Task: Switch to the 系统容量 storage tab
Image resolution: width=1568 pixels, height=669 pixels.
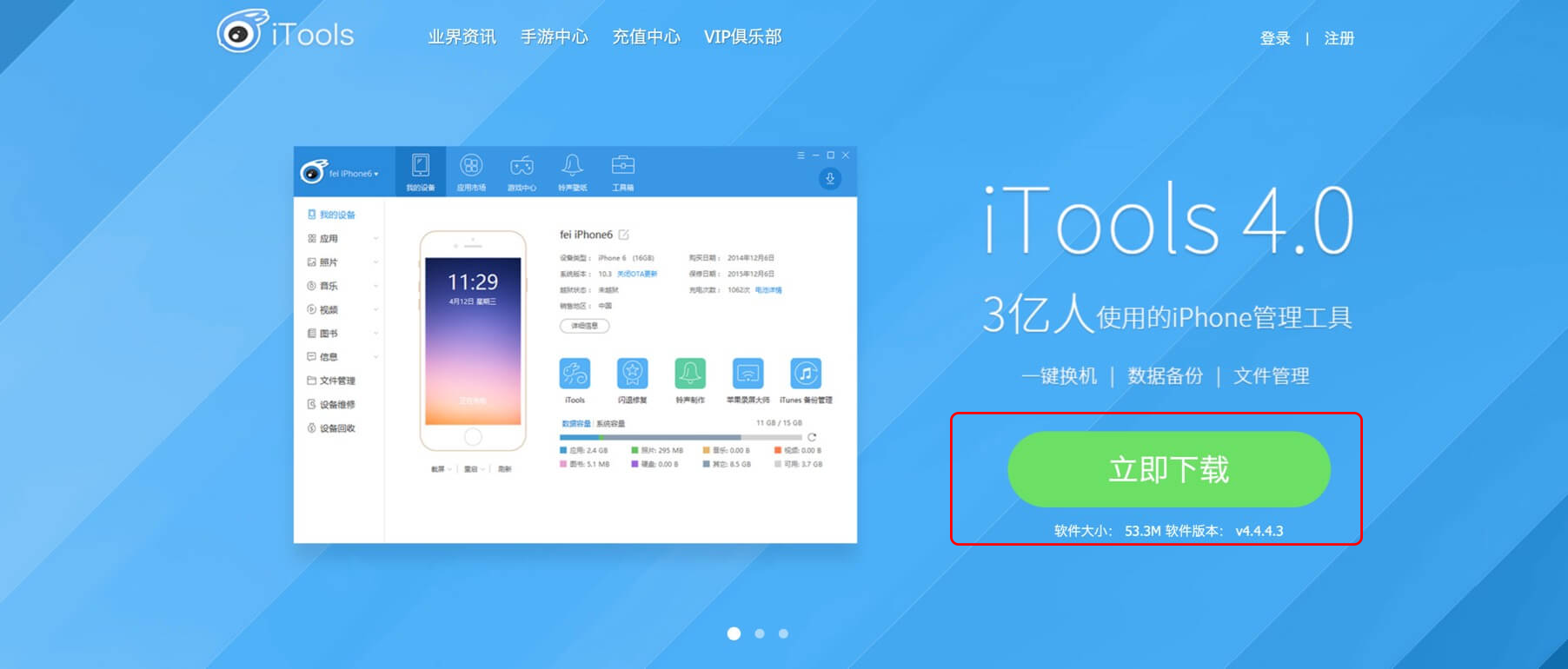Action: click(x=610, y=424)
